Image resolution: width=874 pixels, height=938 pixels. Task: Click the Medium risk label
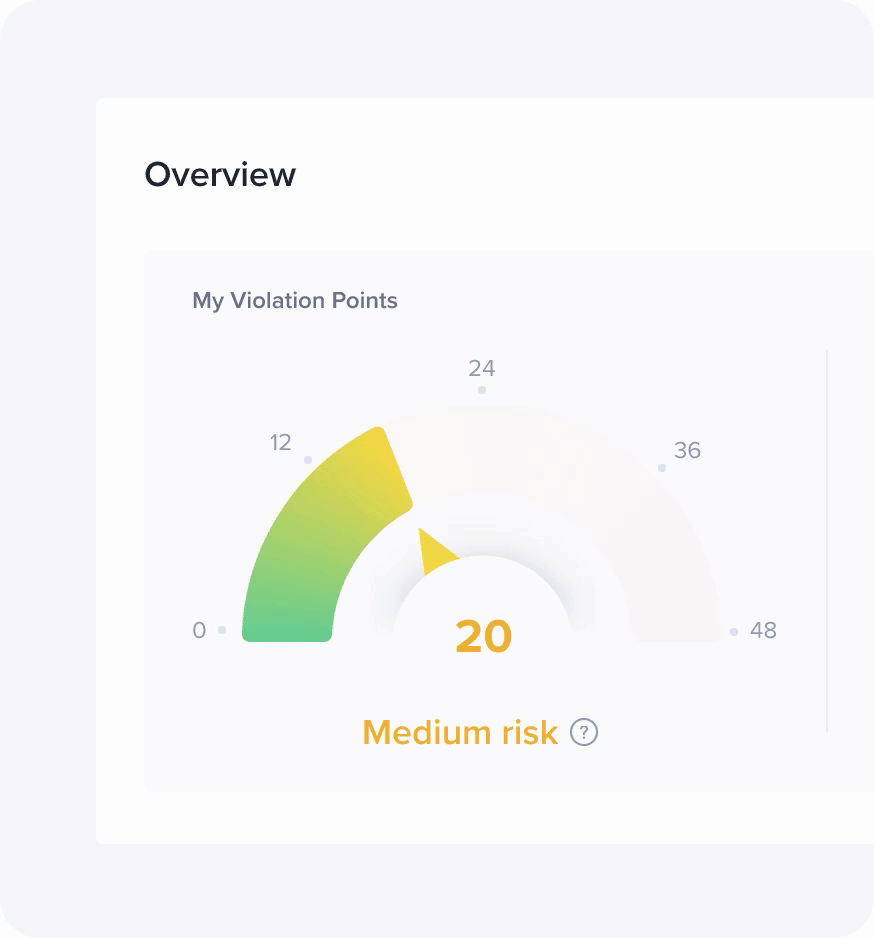coord(459,733)
